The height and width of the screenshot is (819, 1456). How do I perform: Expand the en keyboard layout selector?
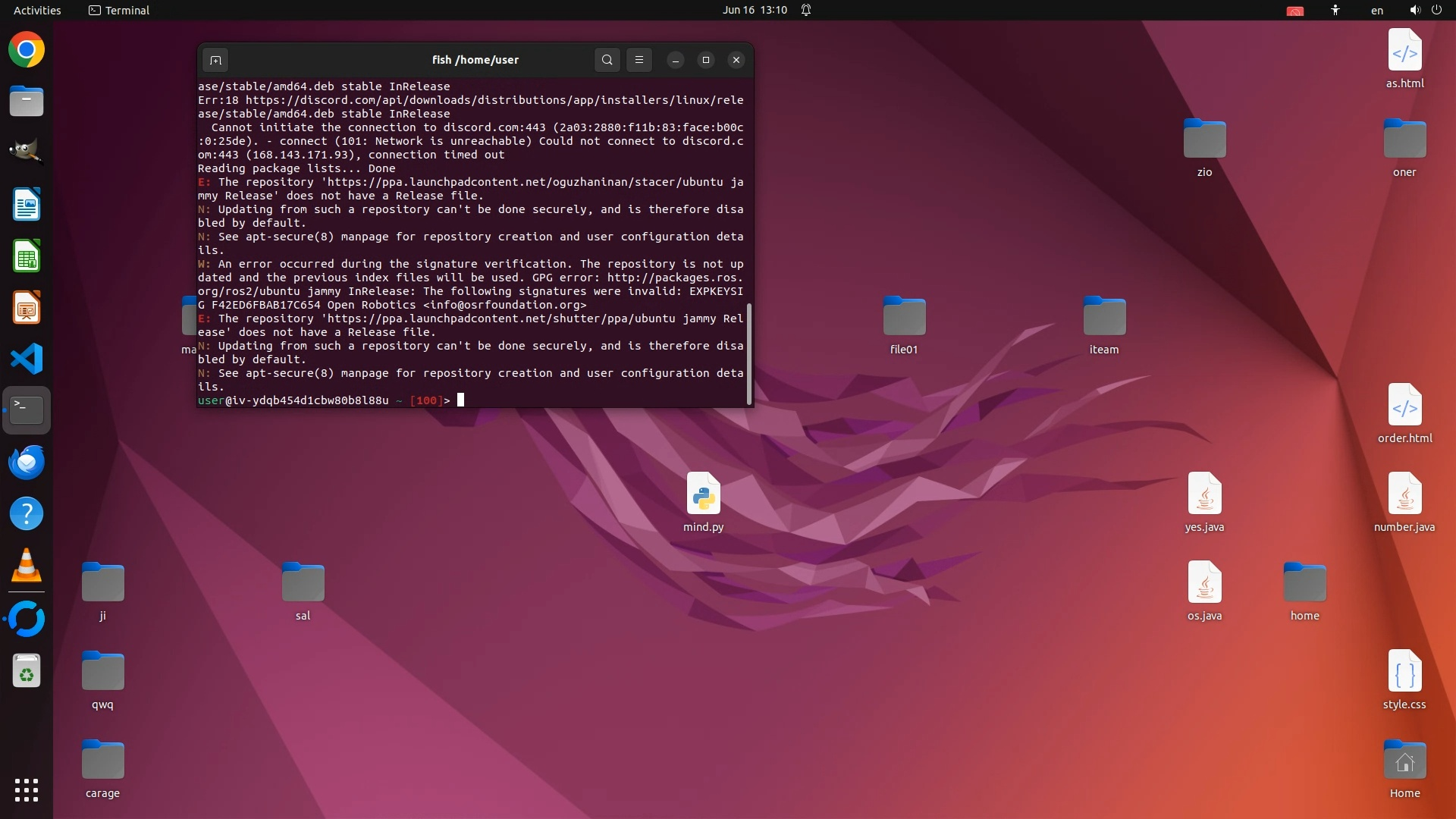coord(1376,10)
